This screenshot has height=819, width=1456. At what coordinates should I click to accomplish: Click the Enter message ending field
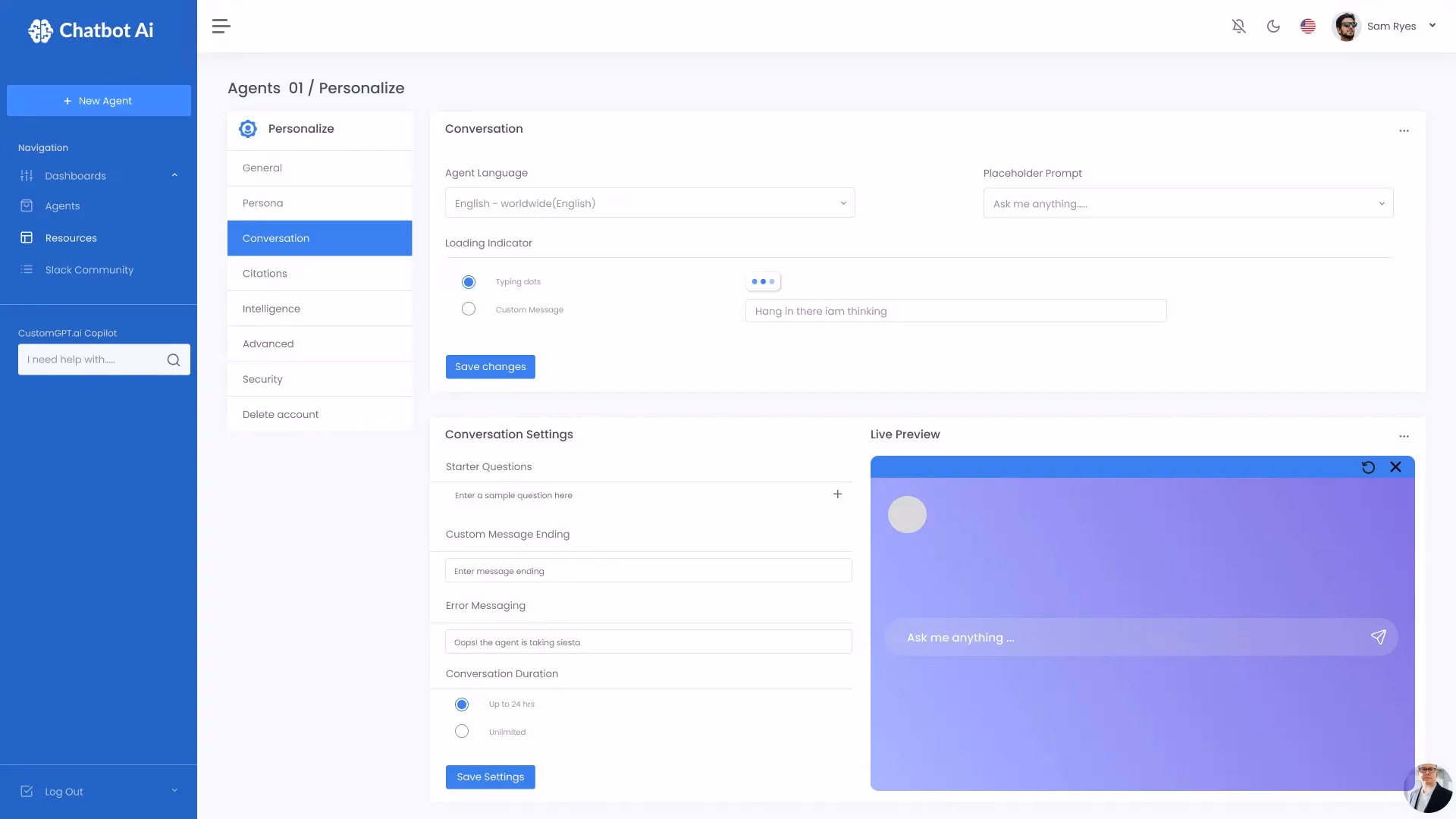[x=648, y=571]
